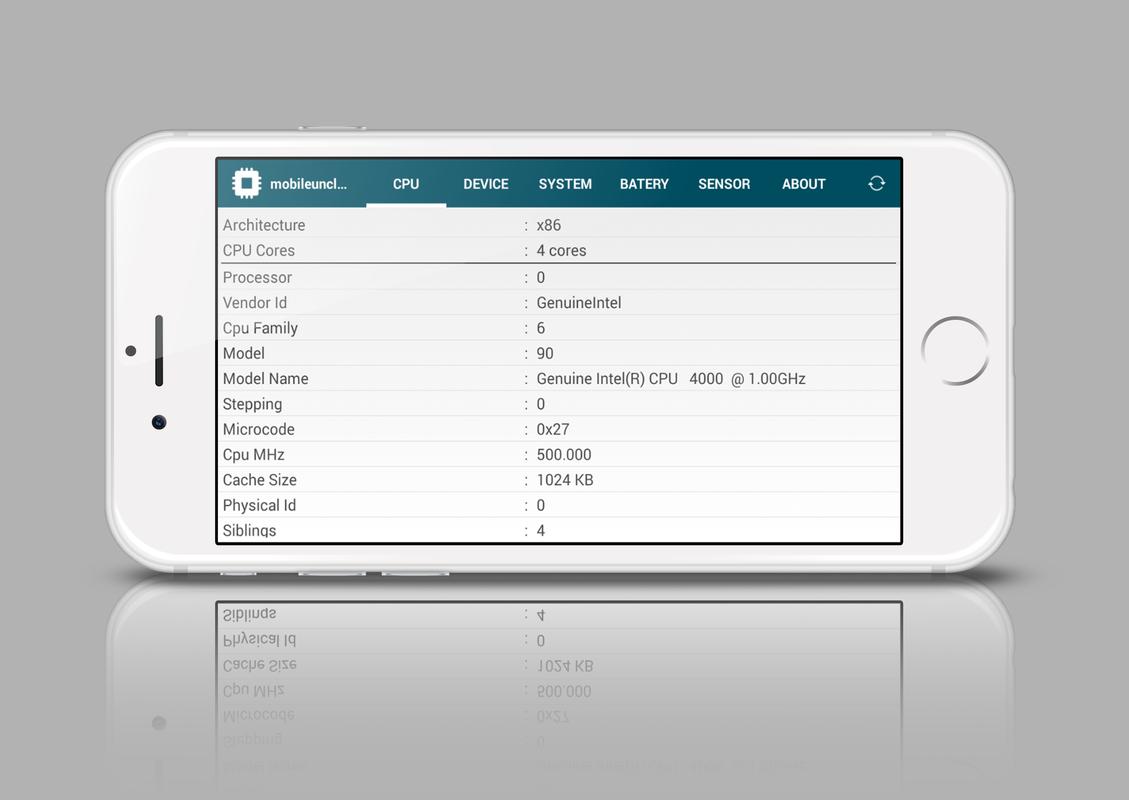Select the Siblings value 4
The image size is (1129, 800).
[x=541, y=531]
